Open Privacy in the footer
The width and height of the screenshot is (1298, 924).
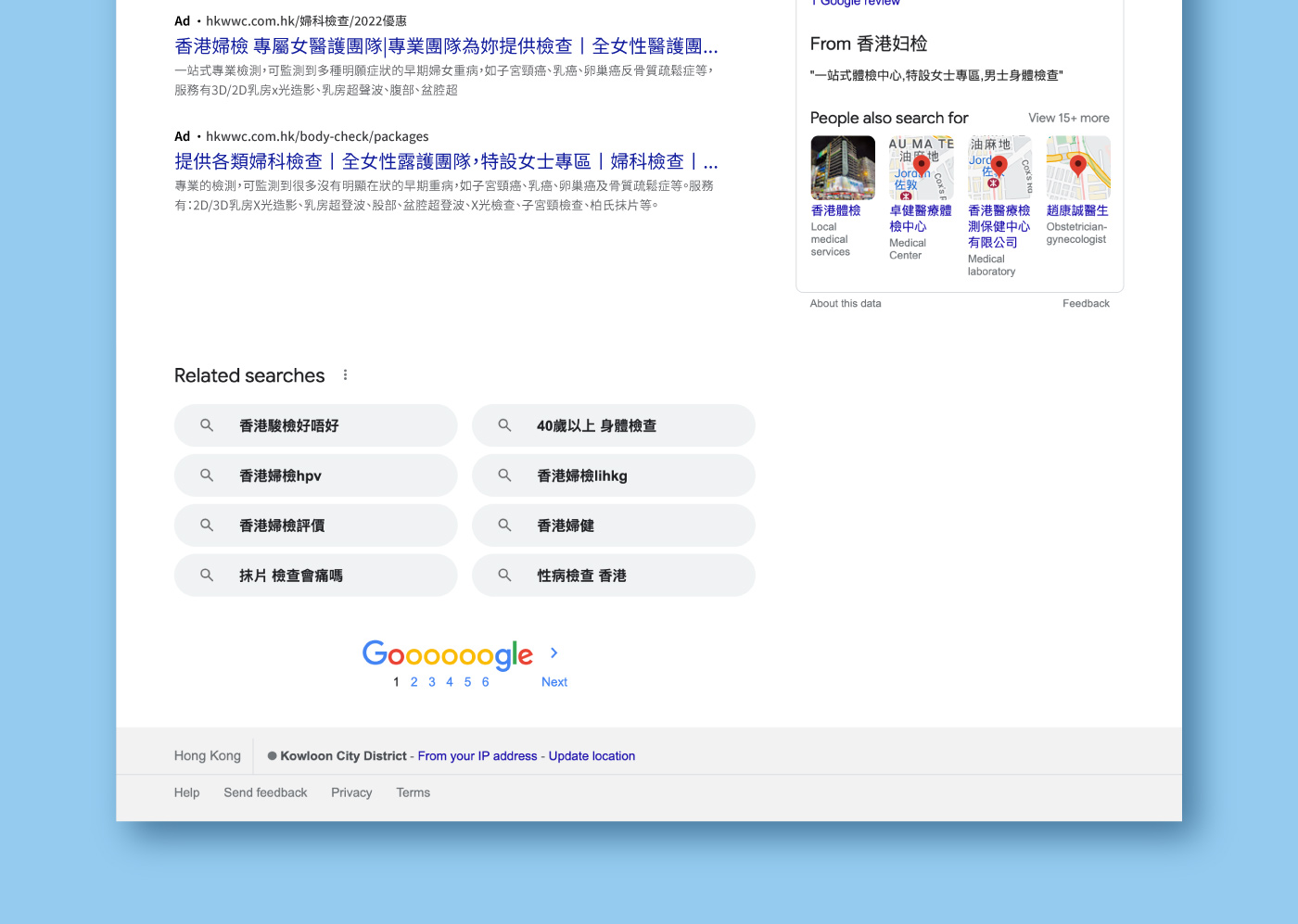[351, 792]
